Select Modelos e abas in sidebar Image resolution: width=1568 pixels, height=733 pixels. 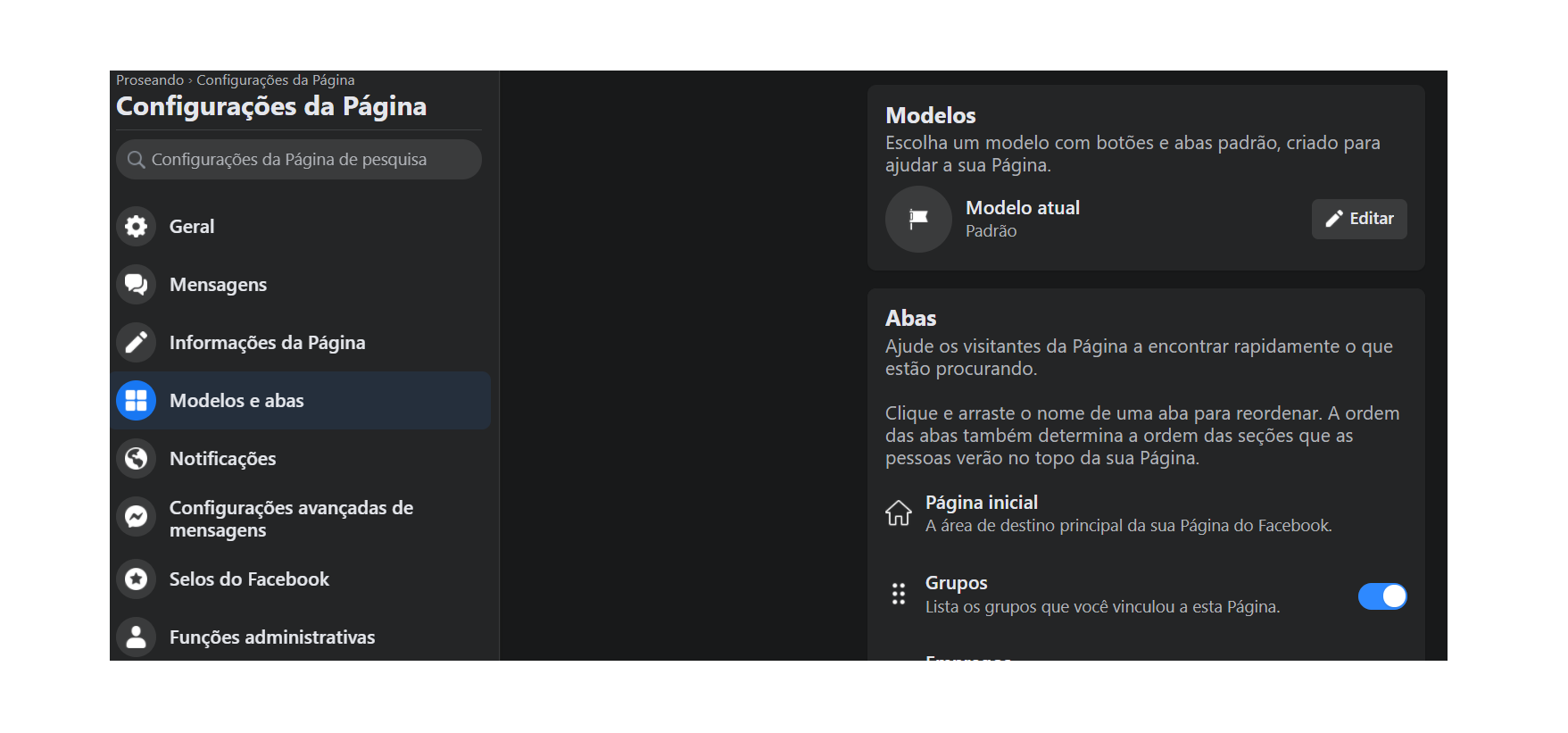click(x=300, y=400)
